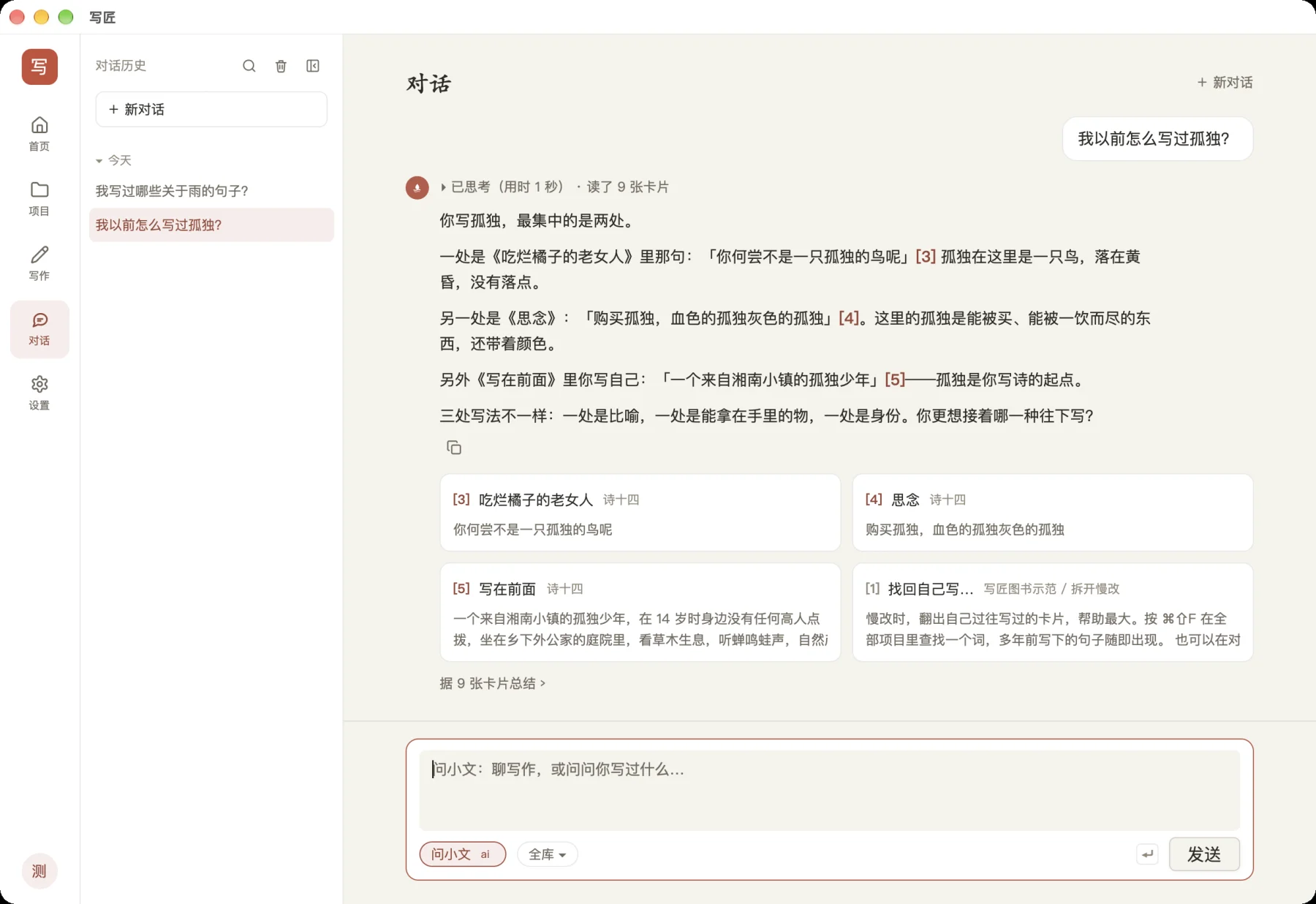Click citation [3] in the reply text

(x=926, y=257)
